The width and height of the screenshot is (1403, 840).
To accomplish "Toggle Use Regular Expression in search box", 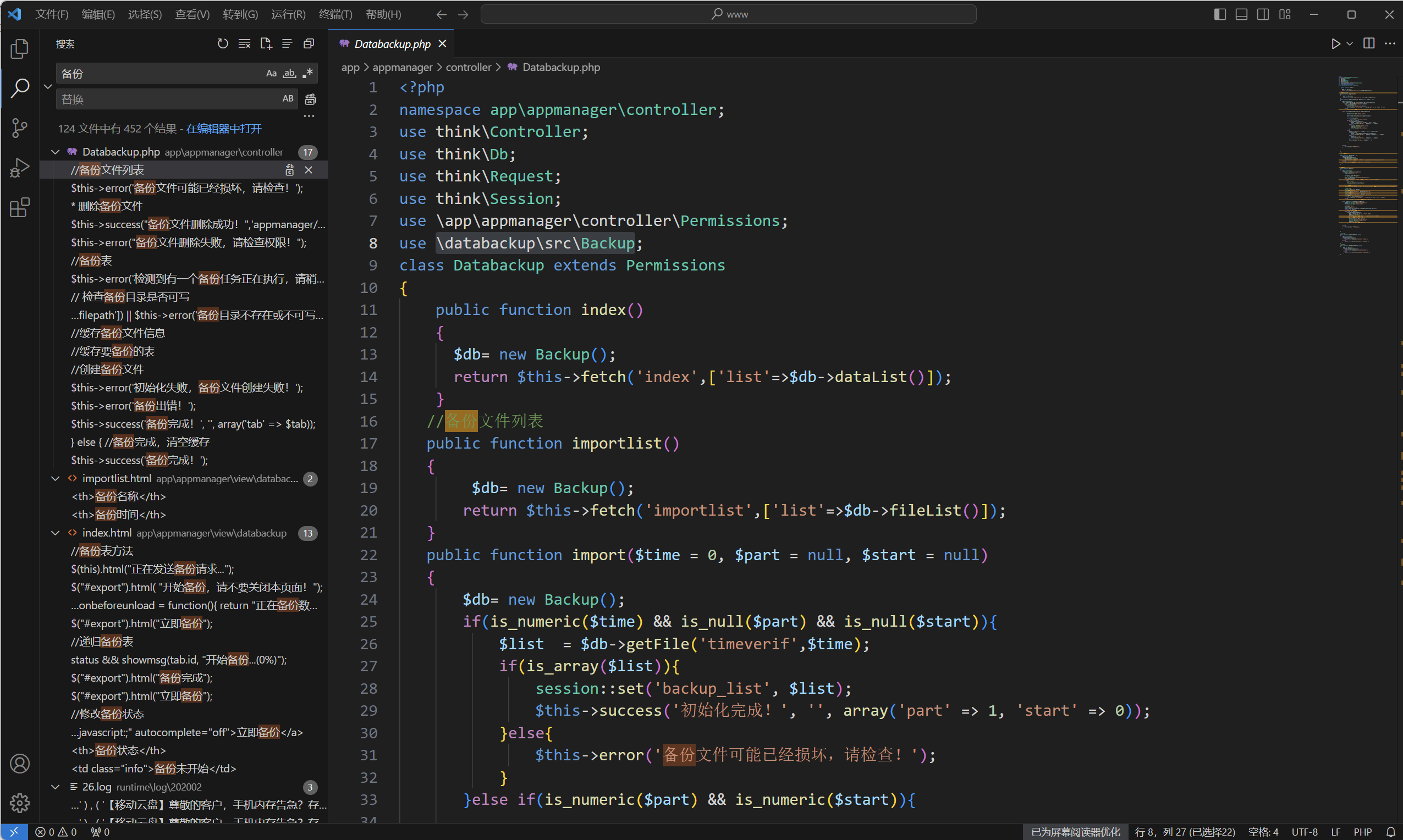I will [307, 73].
